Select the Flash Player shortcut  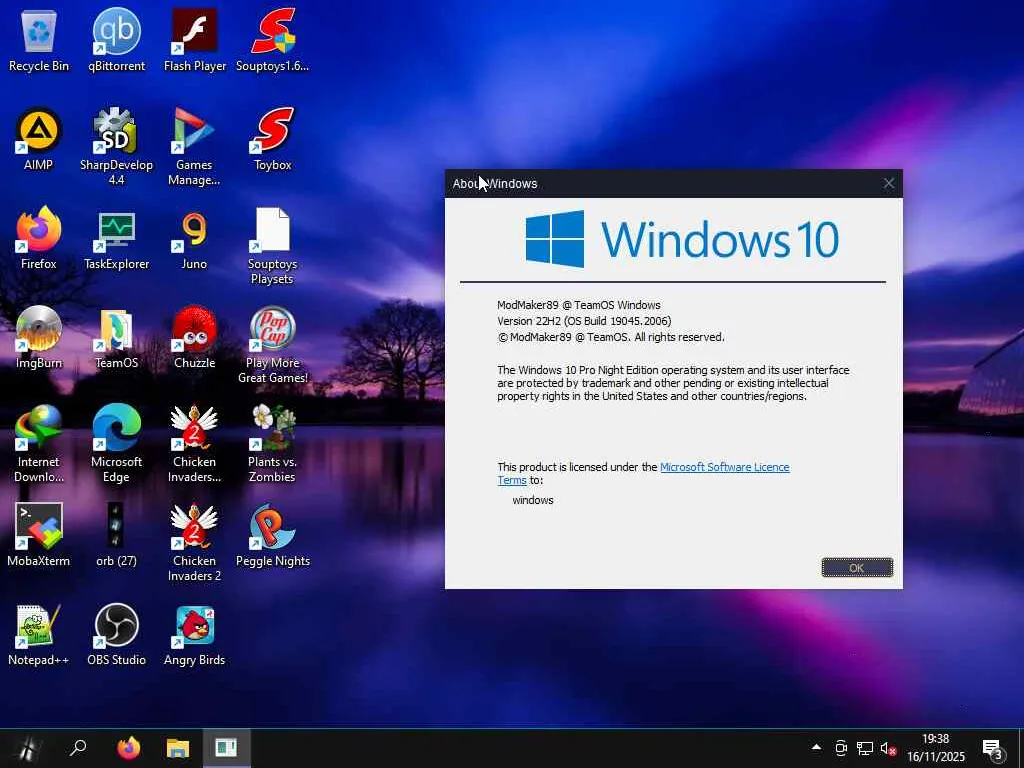tap(195, 40)
